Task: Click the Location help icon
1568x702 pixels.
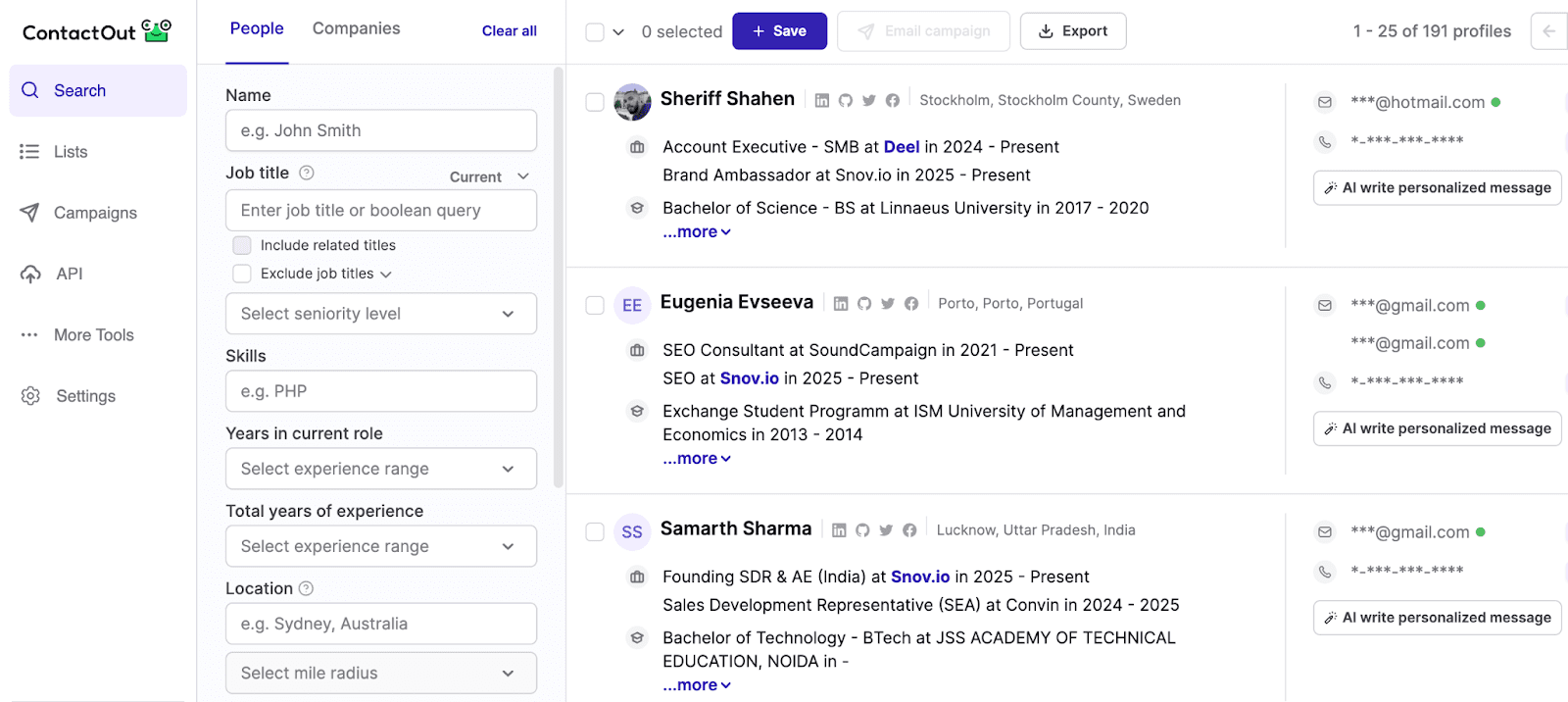Action: (306, 588)
